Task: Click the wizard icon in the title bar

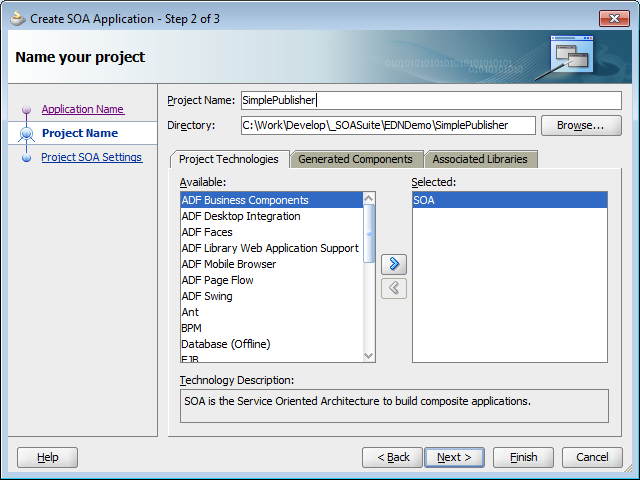Action: 16,17
